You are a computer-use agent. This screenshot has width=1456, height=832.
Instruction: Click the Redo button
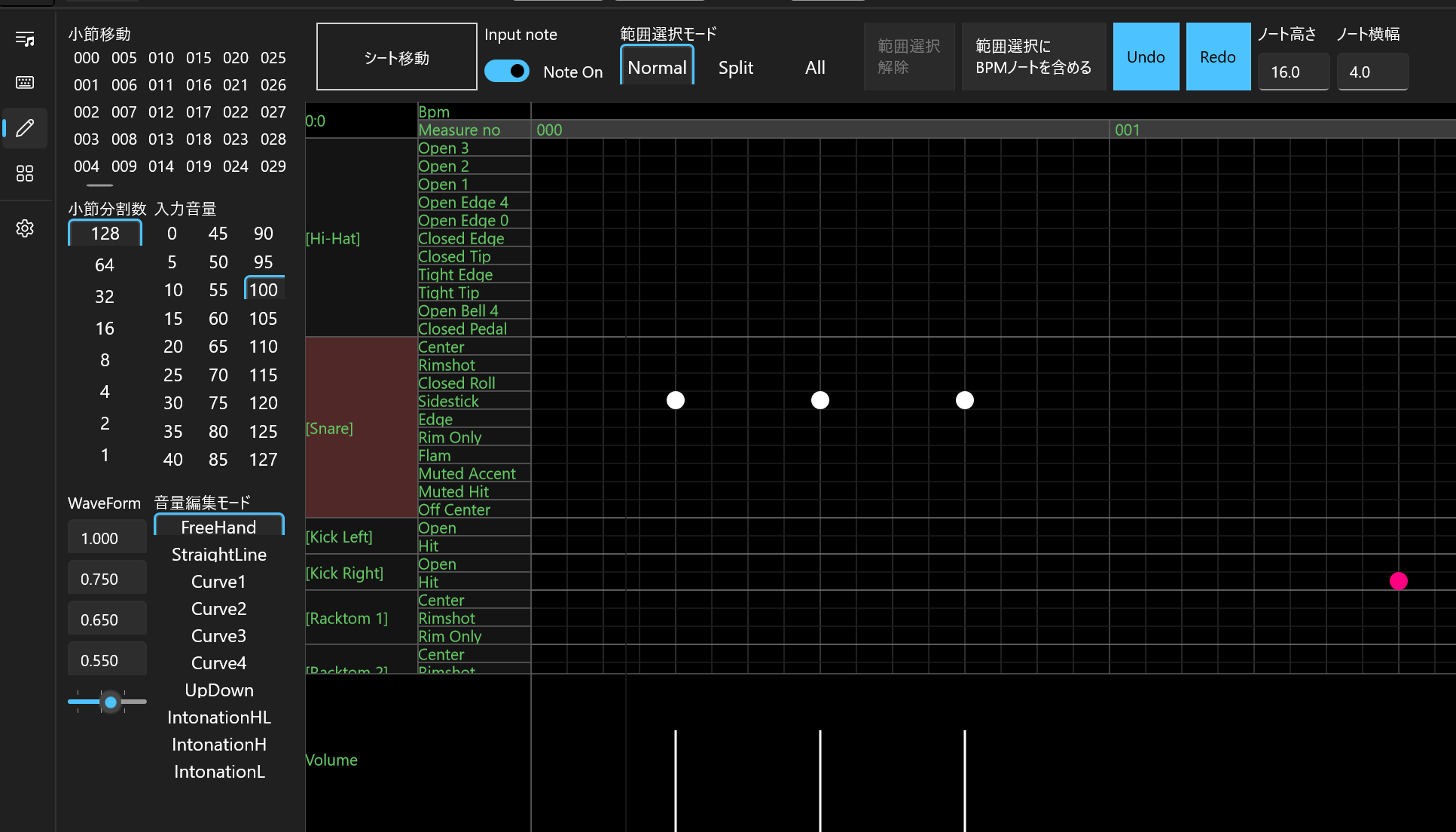coord(1218,57)
